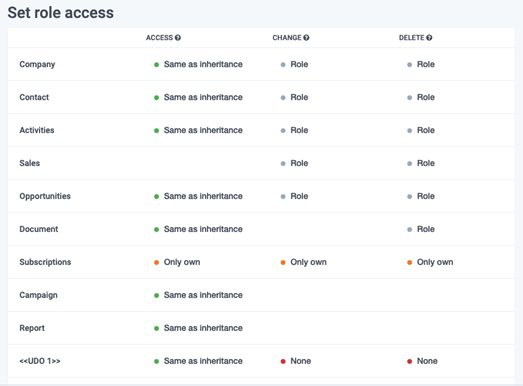The height and width of the screenshot is (386, 523).
Task: Click the help icon next to DELETE
Action: tap(429, 38)
